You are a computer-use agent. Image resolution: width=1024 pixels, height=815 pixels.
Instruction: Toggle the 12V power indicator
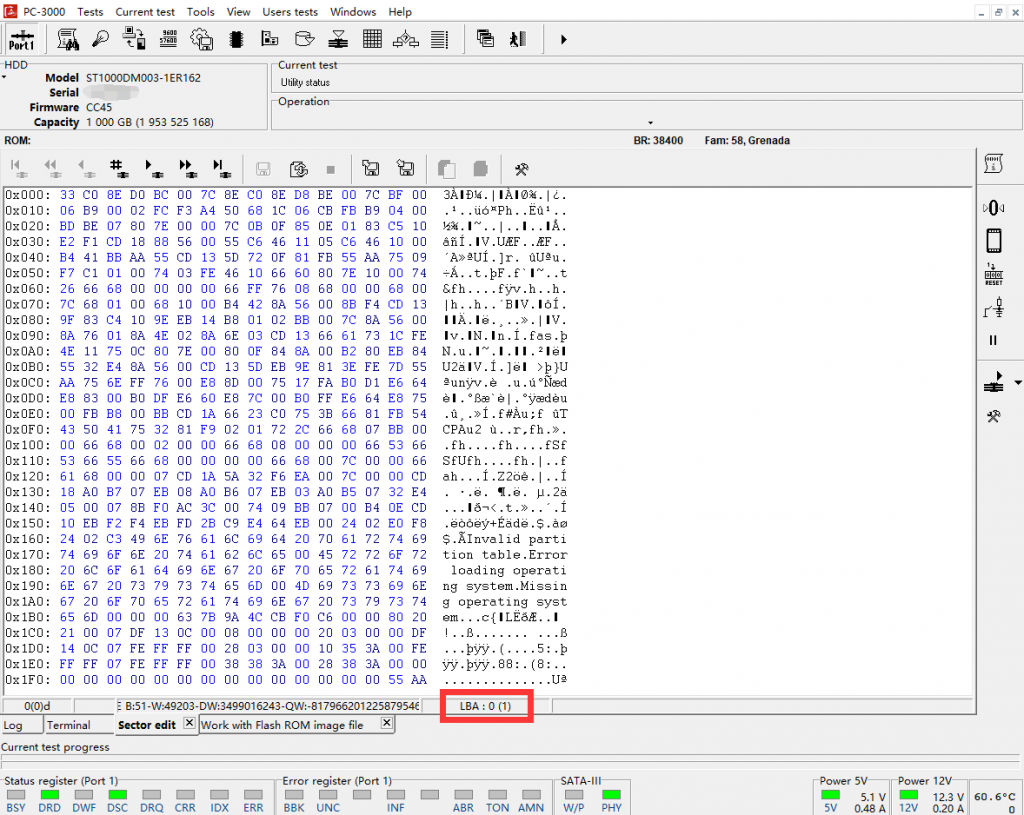tap(908, 796)
